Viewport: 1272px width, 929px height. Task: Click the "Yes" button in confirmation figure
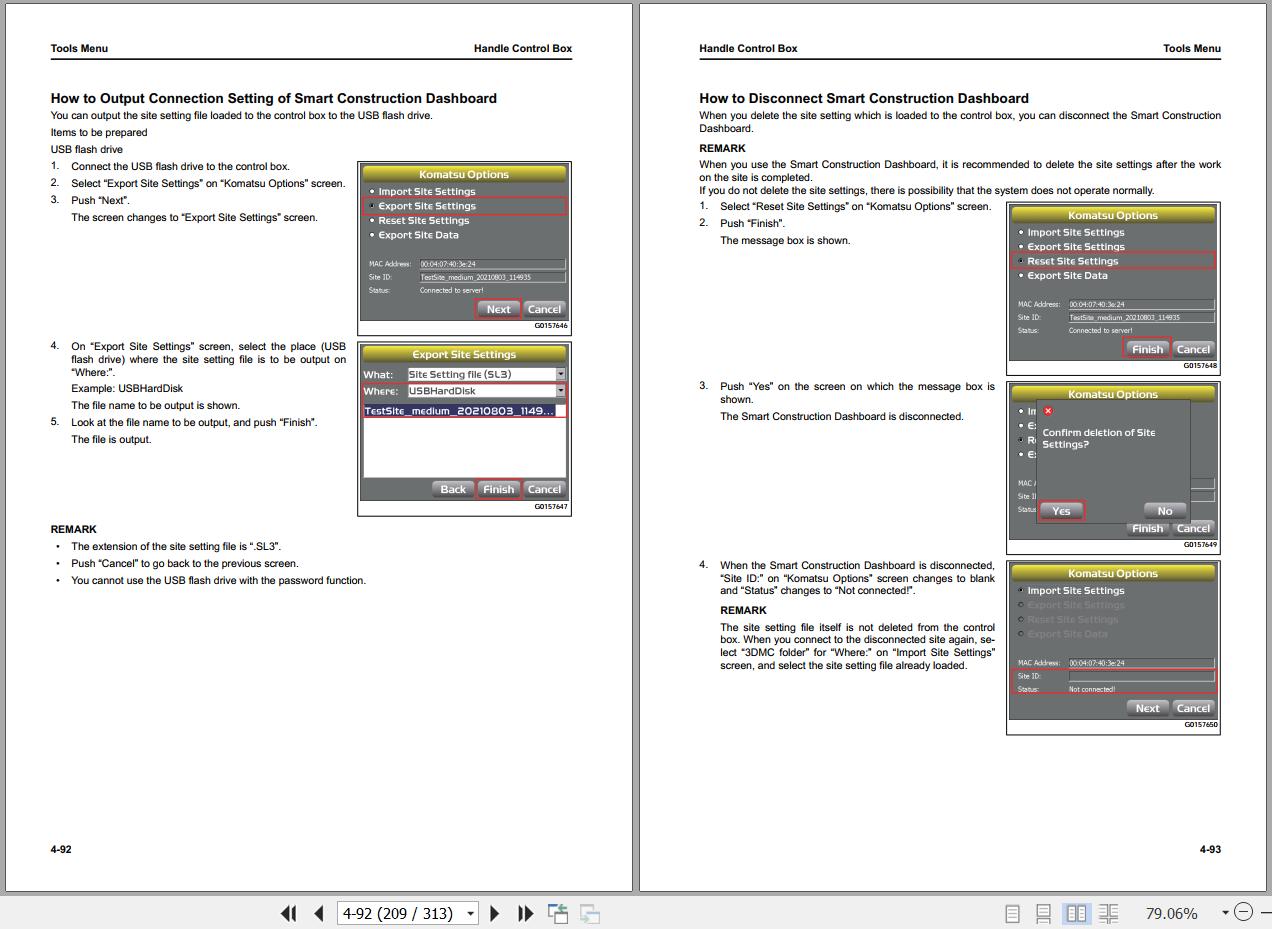tap(1061, 511)
